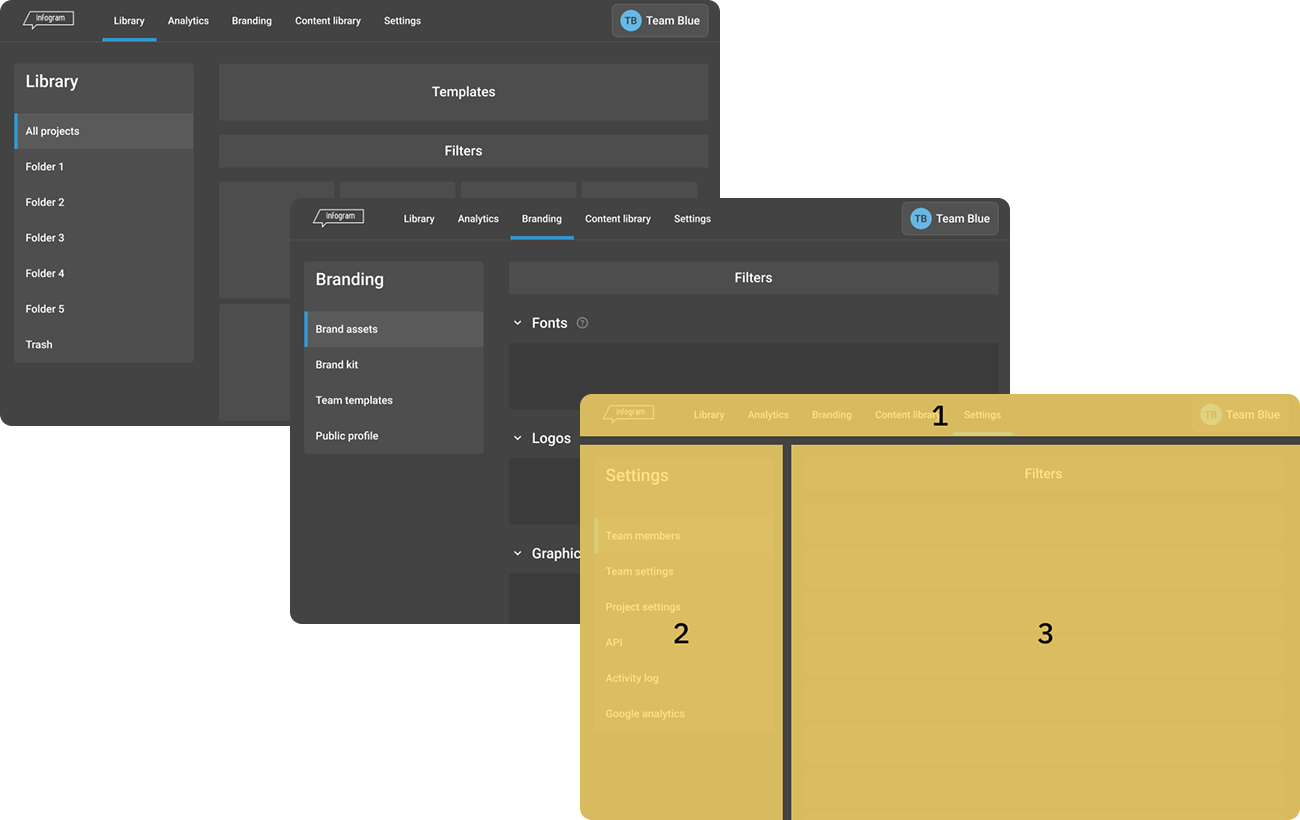
Task: Open Analytics tab in Library window
Action: click(188, 21)
